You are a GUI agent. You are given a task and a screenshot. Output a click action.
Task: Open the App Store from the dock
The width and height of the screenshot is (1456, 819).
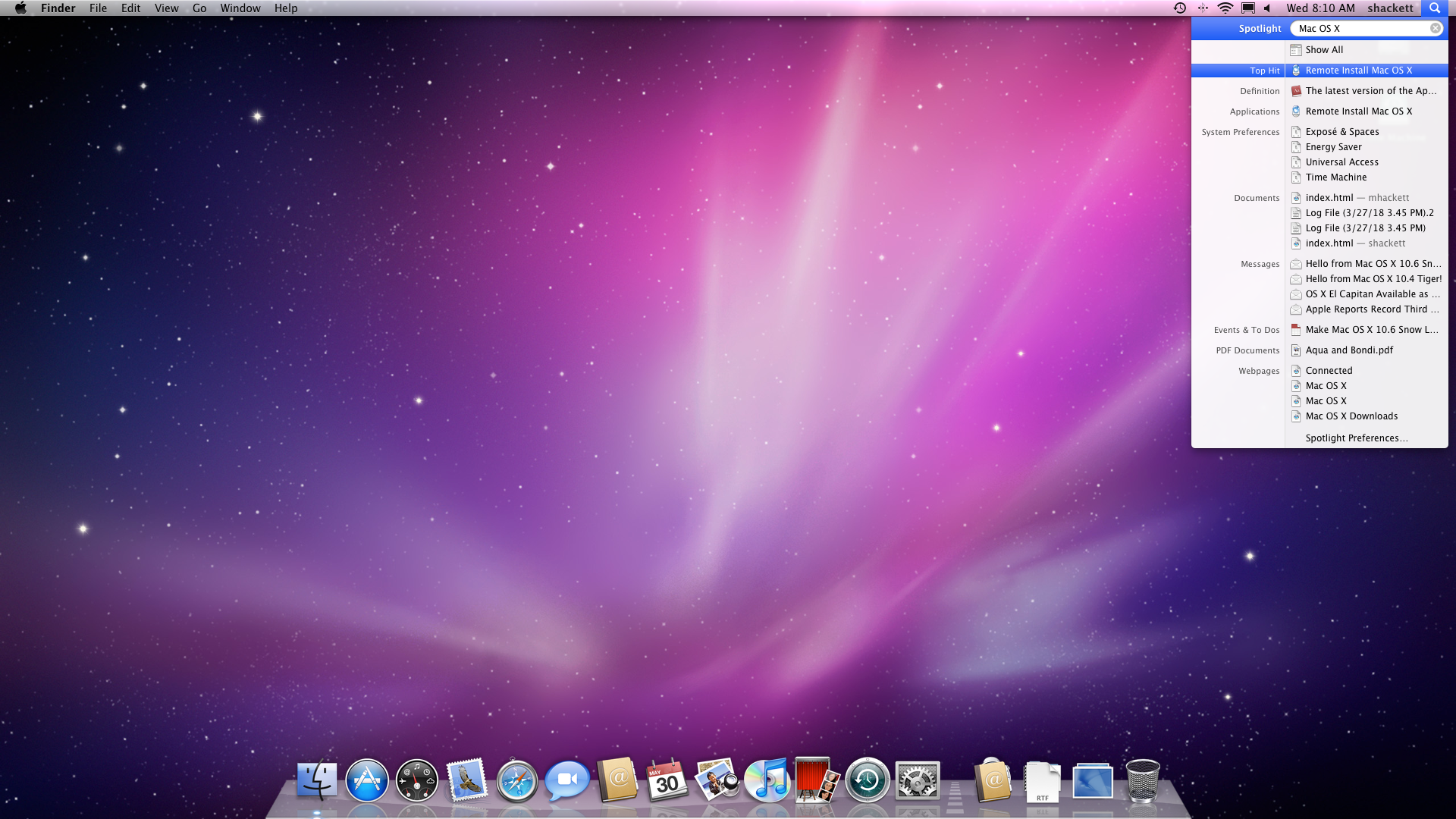click(x=367, y=781)
